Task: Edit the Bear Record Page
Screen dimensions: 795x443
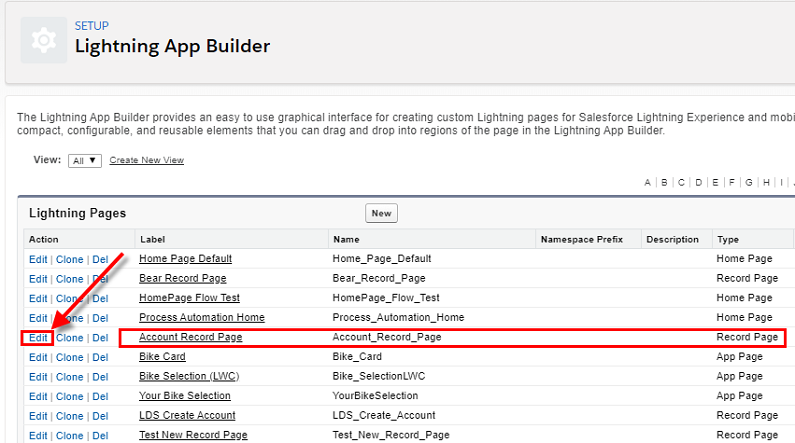Action: pos(38,279)
